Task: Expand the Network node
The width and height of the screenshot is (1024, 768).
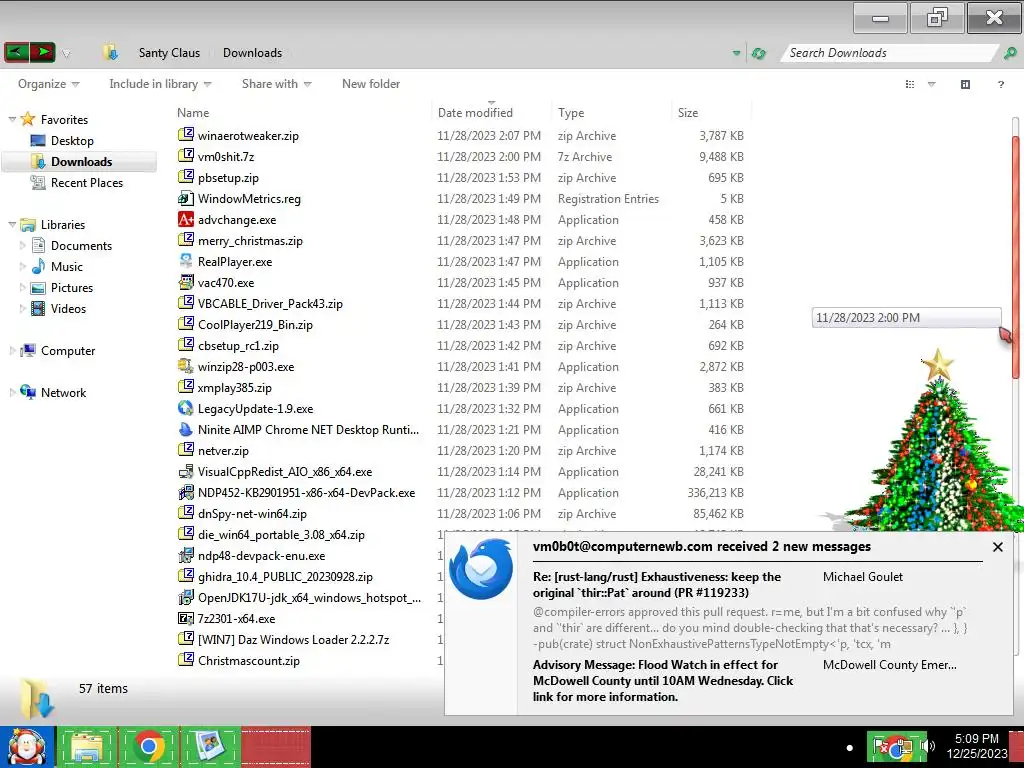Action: (x=12, y=392)
